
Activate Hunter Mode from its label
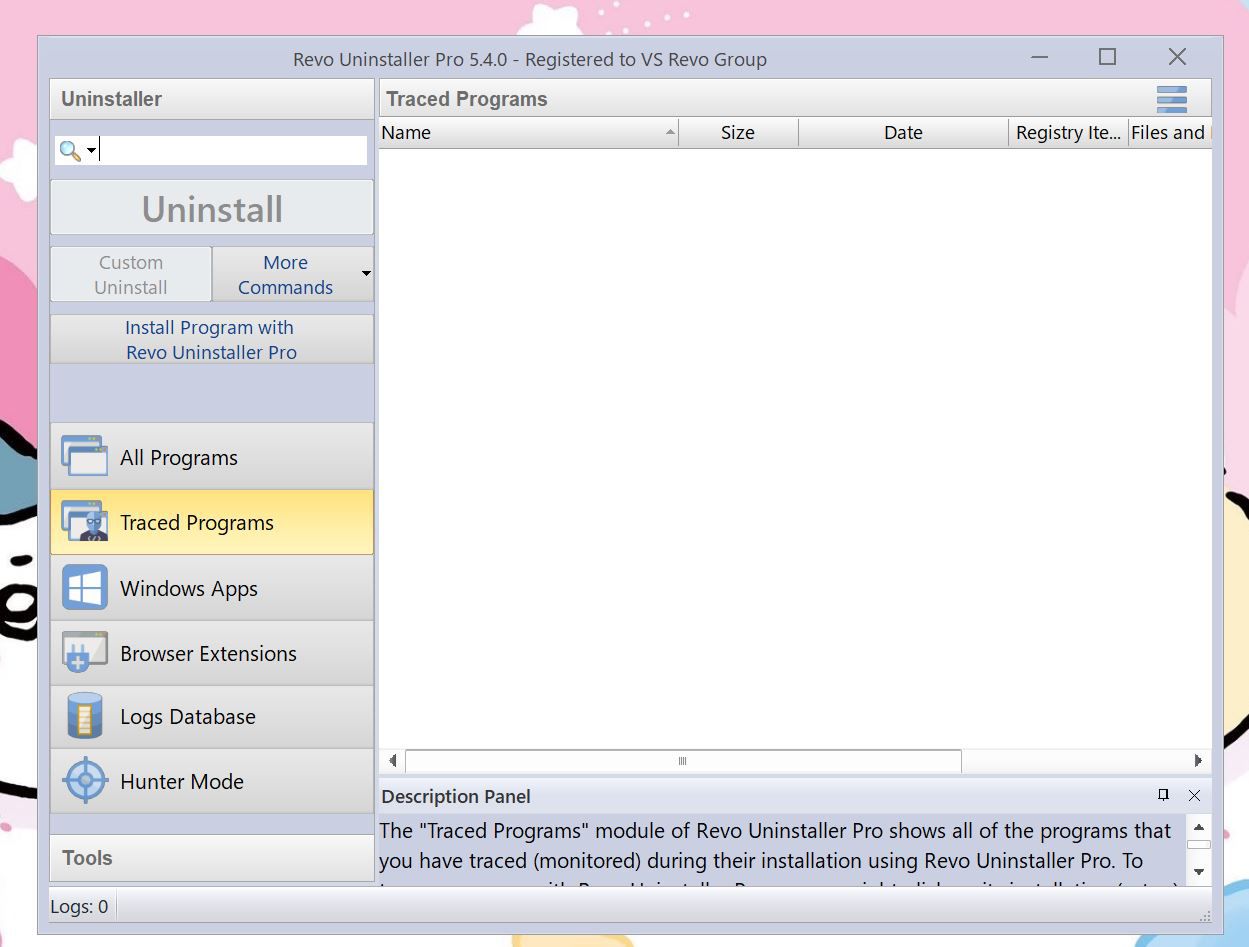click(182, 782)
